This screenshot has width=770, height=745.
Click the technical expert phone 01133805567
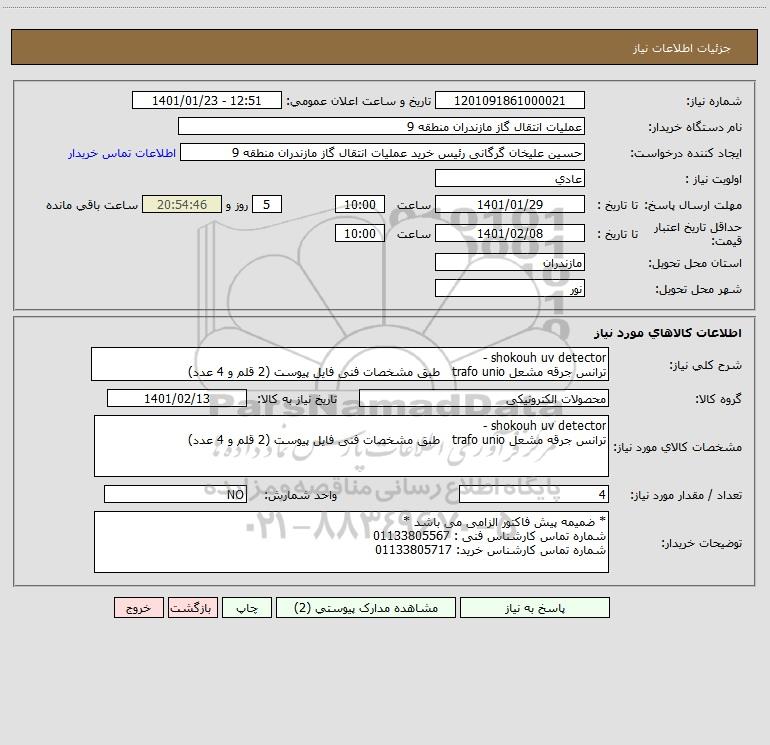pyautogui.click(x=412, y=536)
